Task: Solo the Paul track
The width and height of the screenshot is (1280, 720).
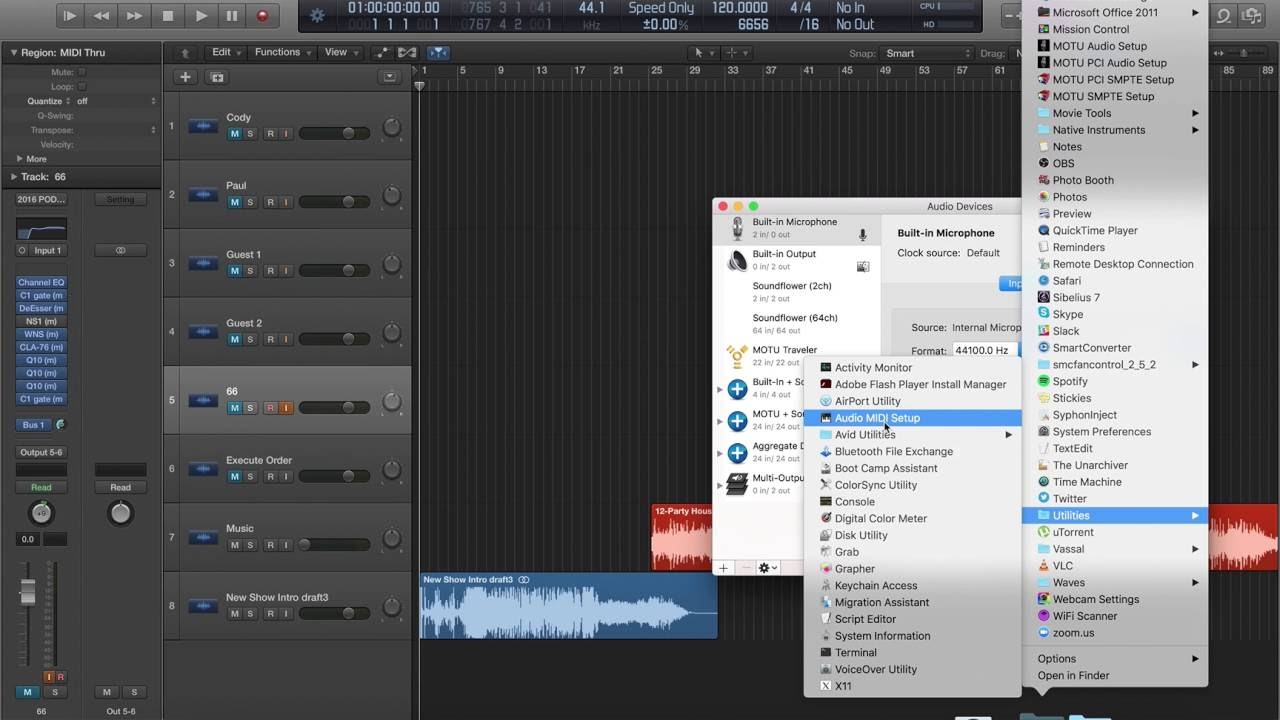Action: pyautogui.click(x=250, y=202)
